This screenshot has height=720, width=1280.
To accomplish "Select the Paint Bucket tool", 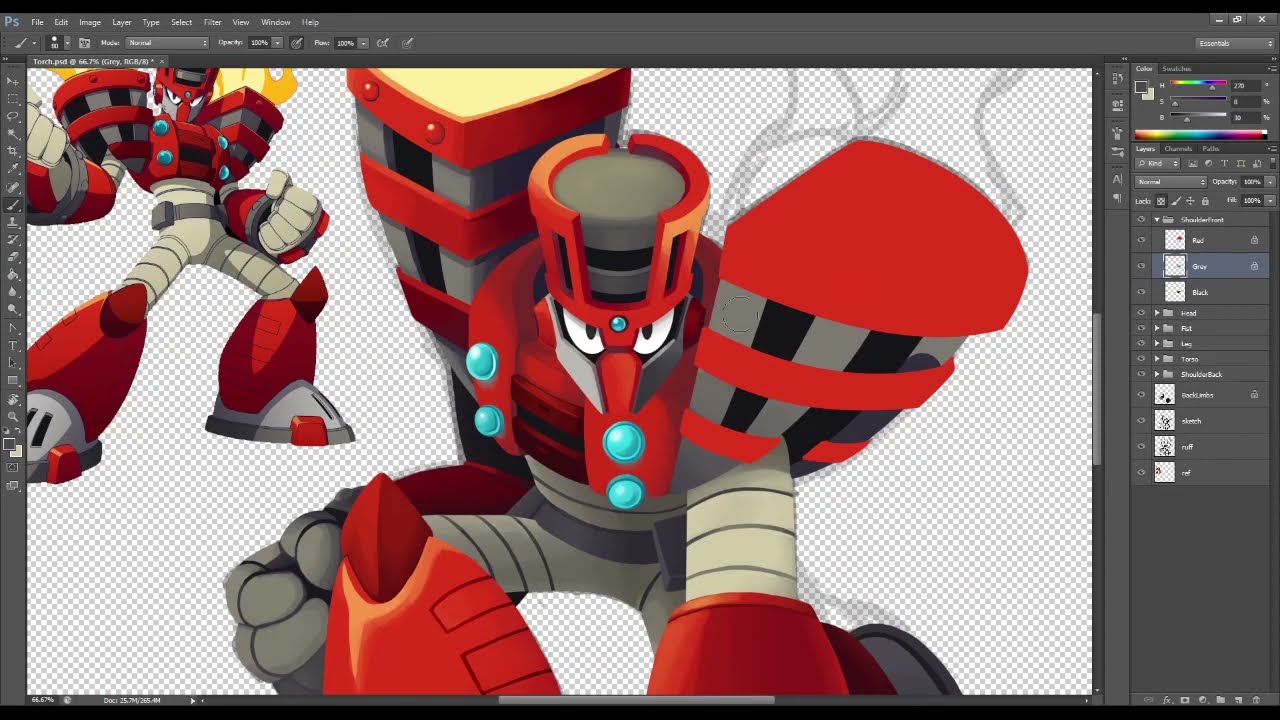I will 13,274.
